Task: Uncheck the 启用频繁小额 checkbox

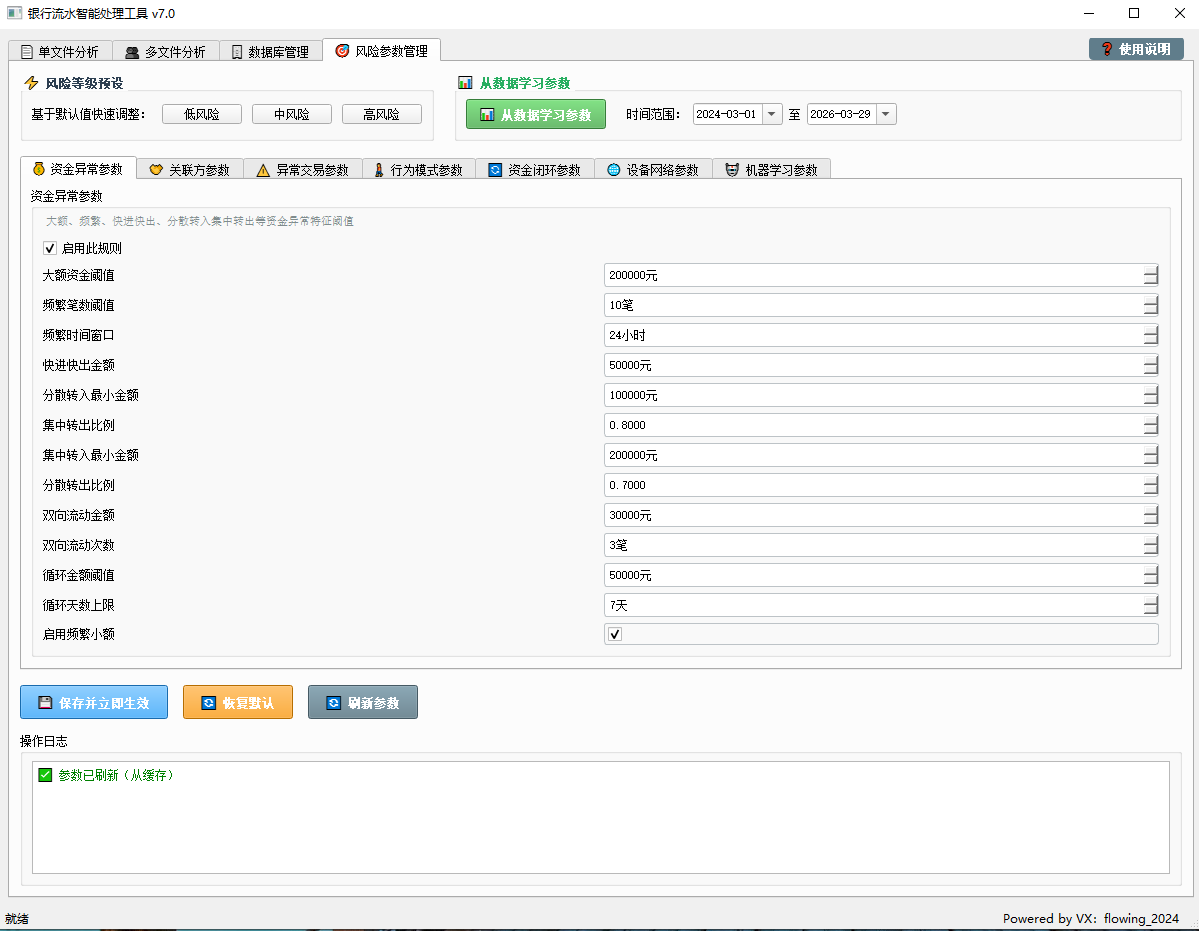Action: [615, 634]
